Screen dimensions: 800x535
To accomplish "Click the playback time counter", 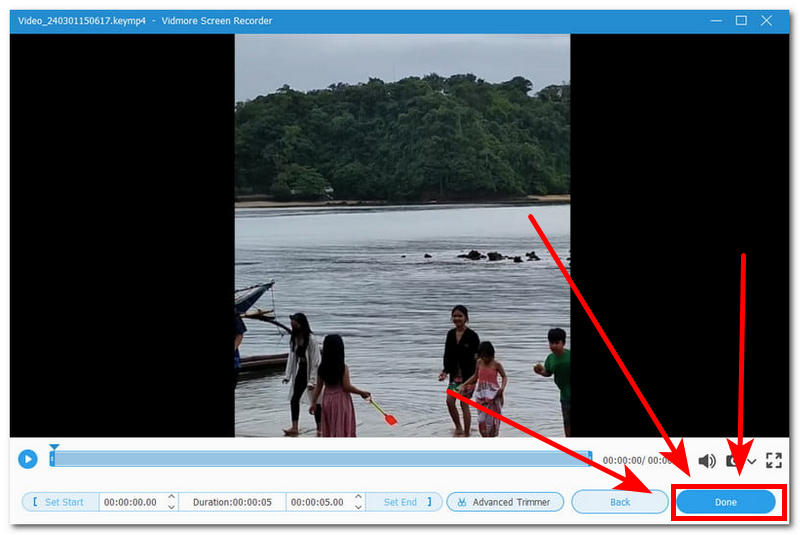I will [x=636, y=460].
